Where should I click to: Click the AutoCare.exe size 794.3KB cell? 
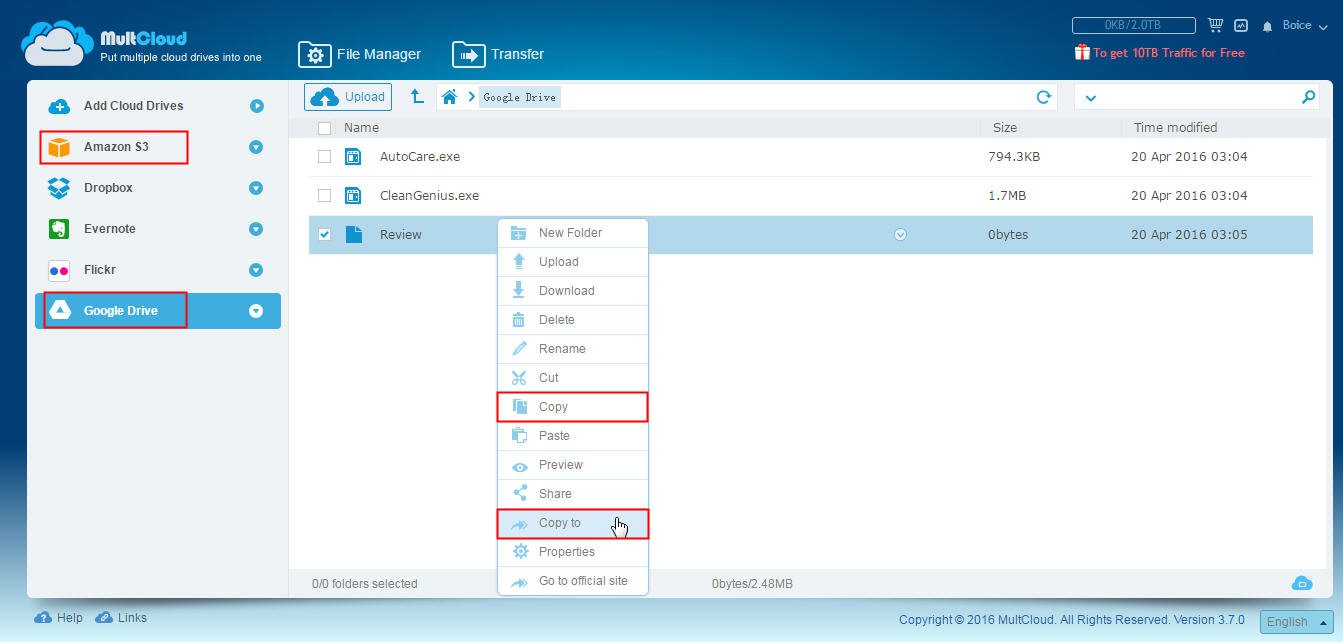pos(1014,157)
